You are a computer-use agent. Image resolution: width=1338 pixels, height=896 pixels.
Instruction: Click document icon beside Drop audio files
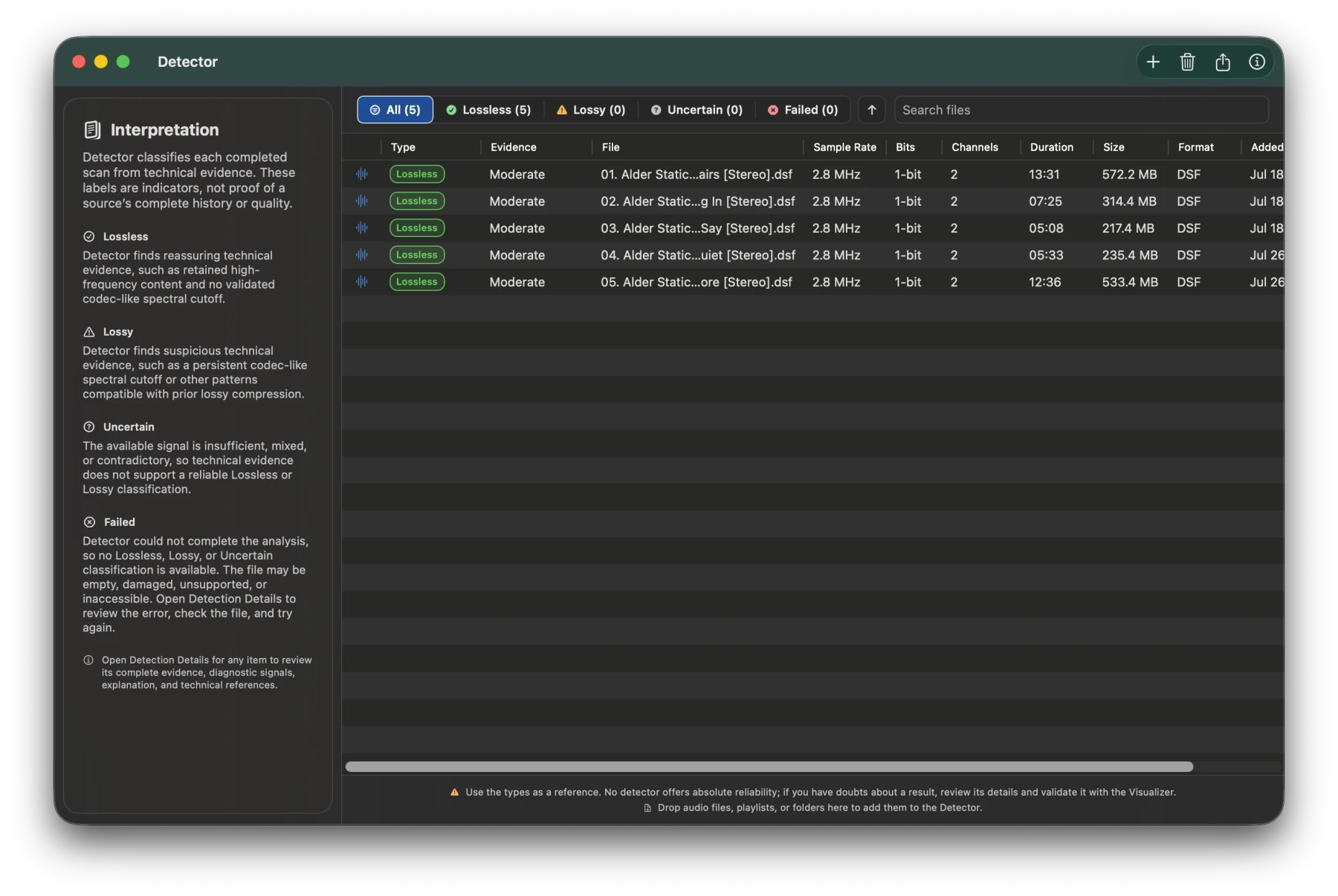point(647,808)
